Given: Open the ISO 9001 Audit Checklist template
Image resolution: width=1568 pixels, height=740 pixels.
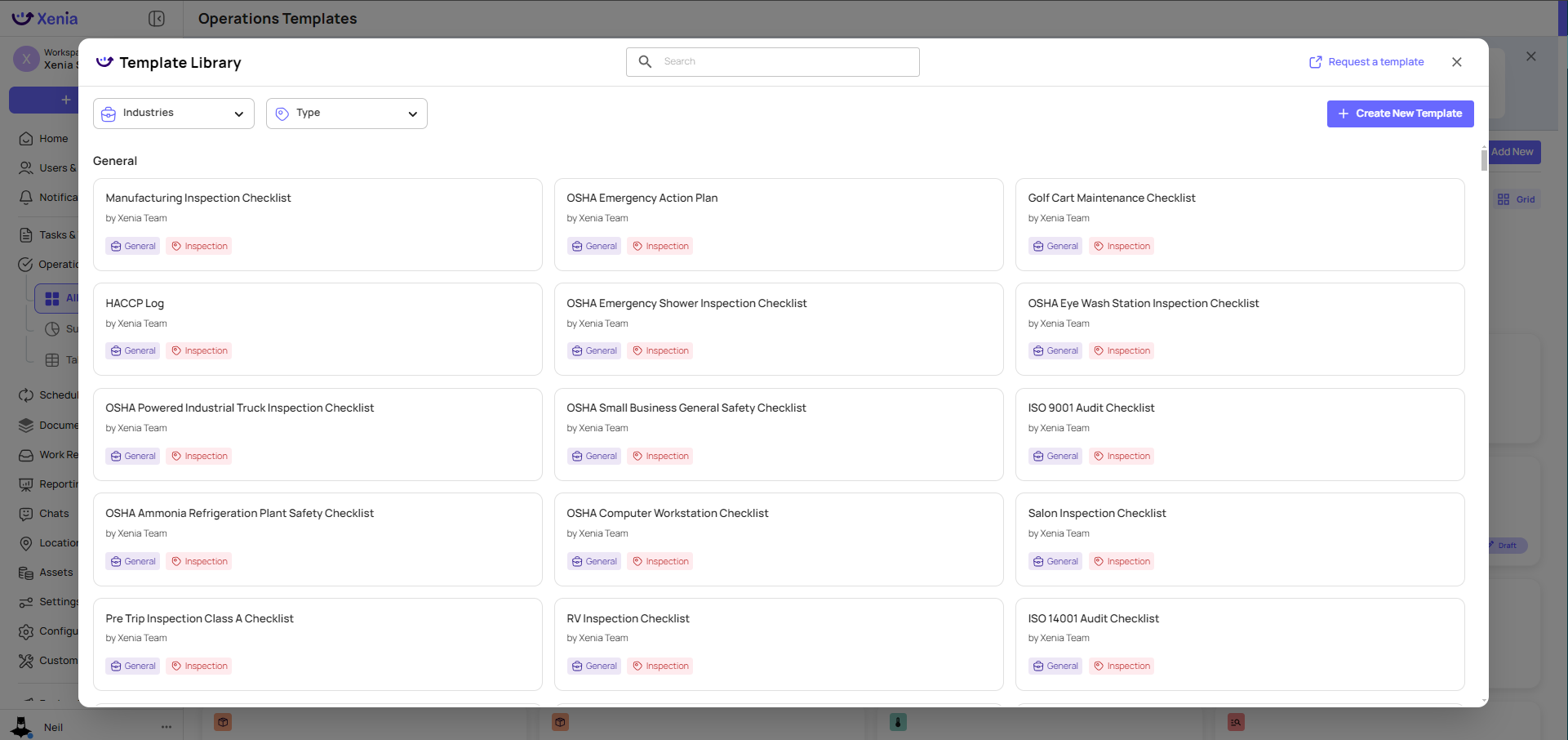Looking at the screenshot, I should (x=1240, y=435).
